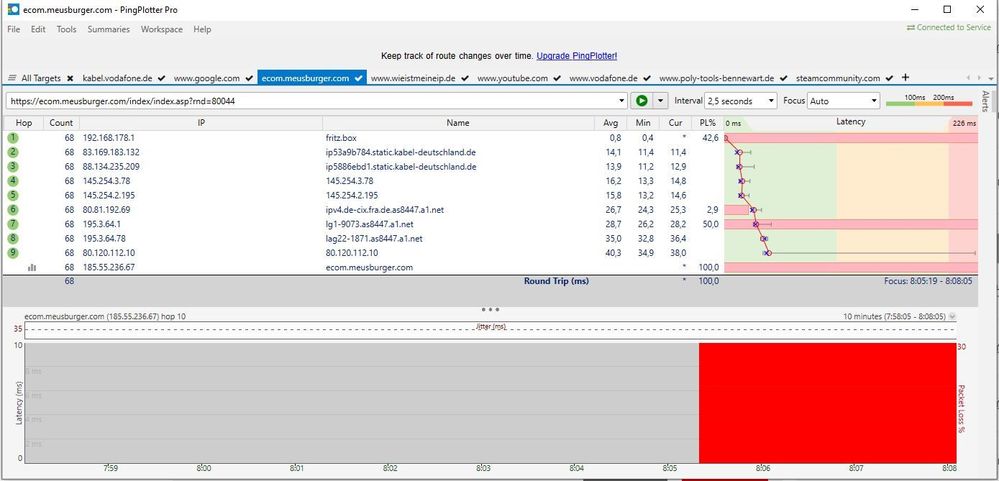The width and height of the screenshot is (999, 481).
Task: Start tracing with the green play button
Action: [x=642, y=101]
